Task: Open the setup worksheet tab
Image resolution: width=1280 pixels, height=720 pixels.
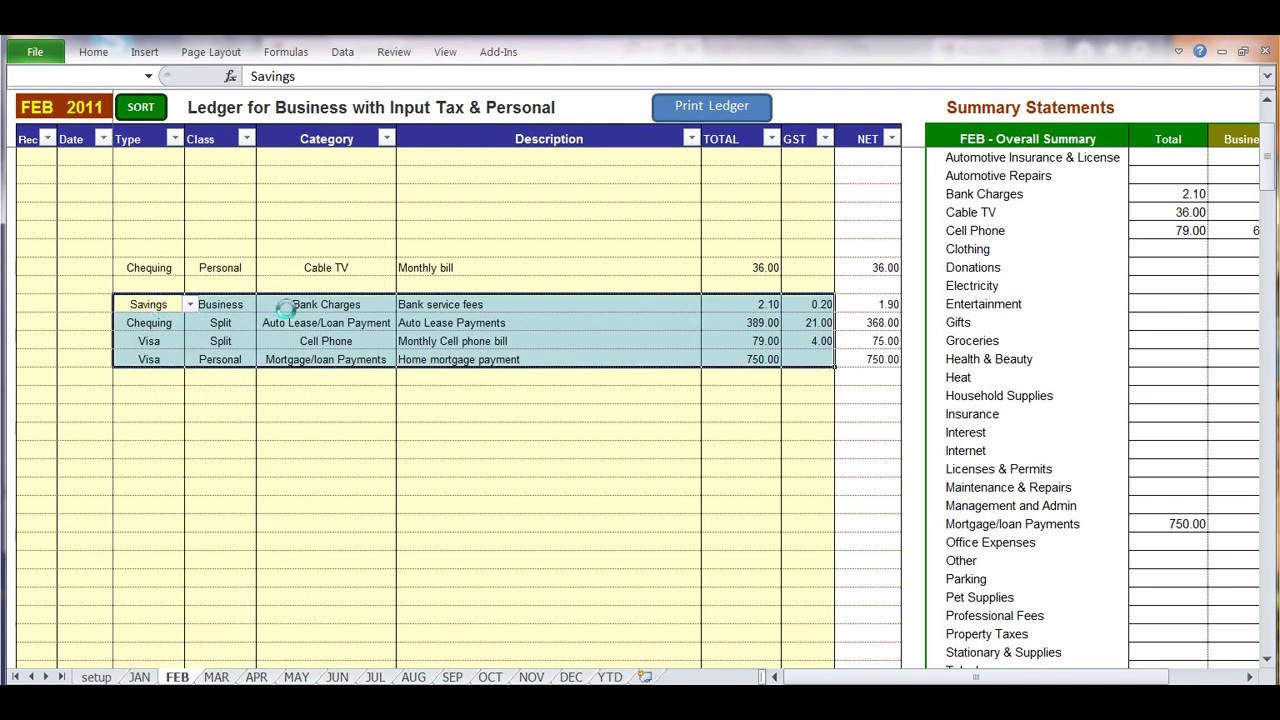Action: (96, 677)
